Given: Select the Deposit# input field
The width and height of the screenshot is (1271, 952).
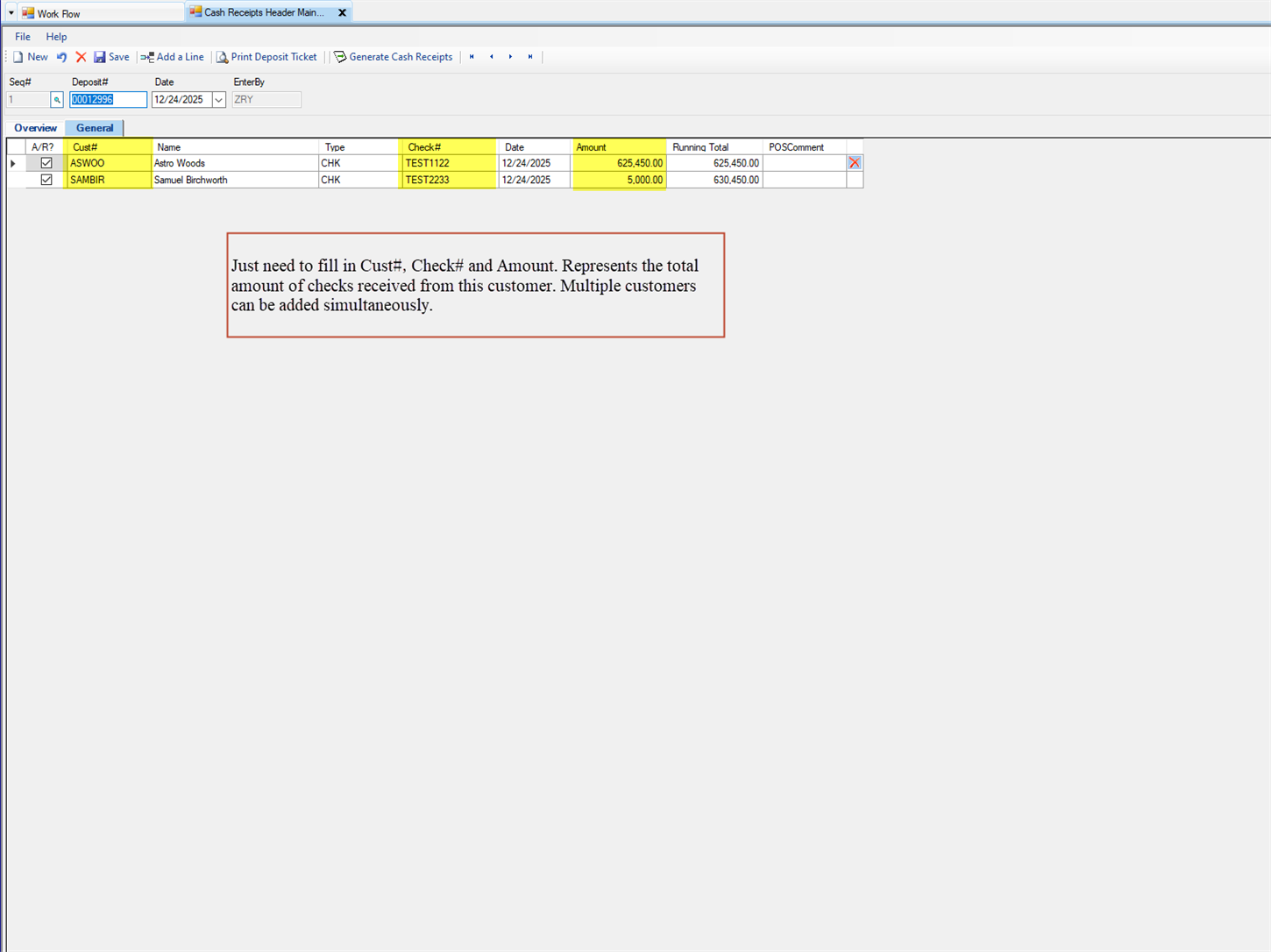Looking at the screenshot, I should pos(107,99).
